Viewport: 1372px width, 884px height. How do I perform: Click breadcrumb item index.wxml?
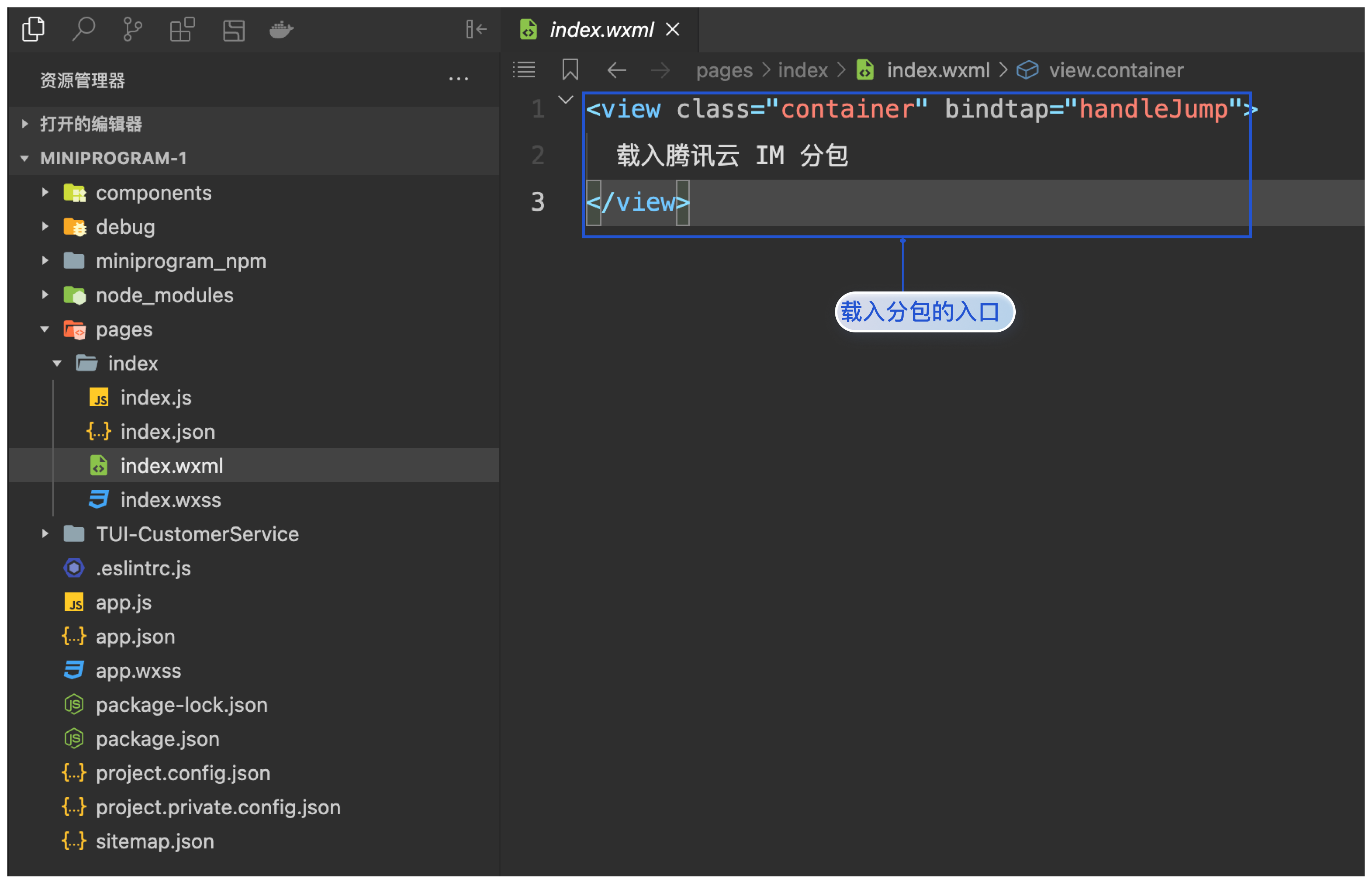(x=938, y=70)
